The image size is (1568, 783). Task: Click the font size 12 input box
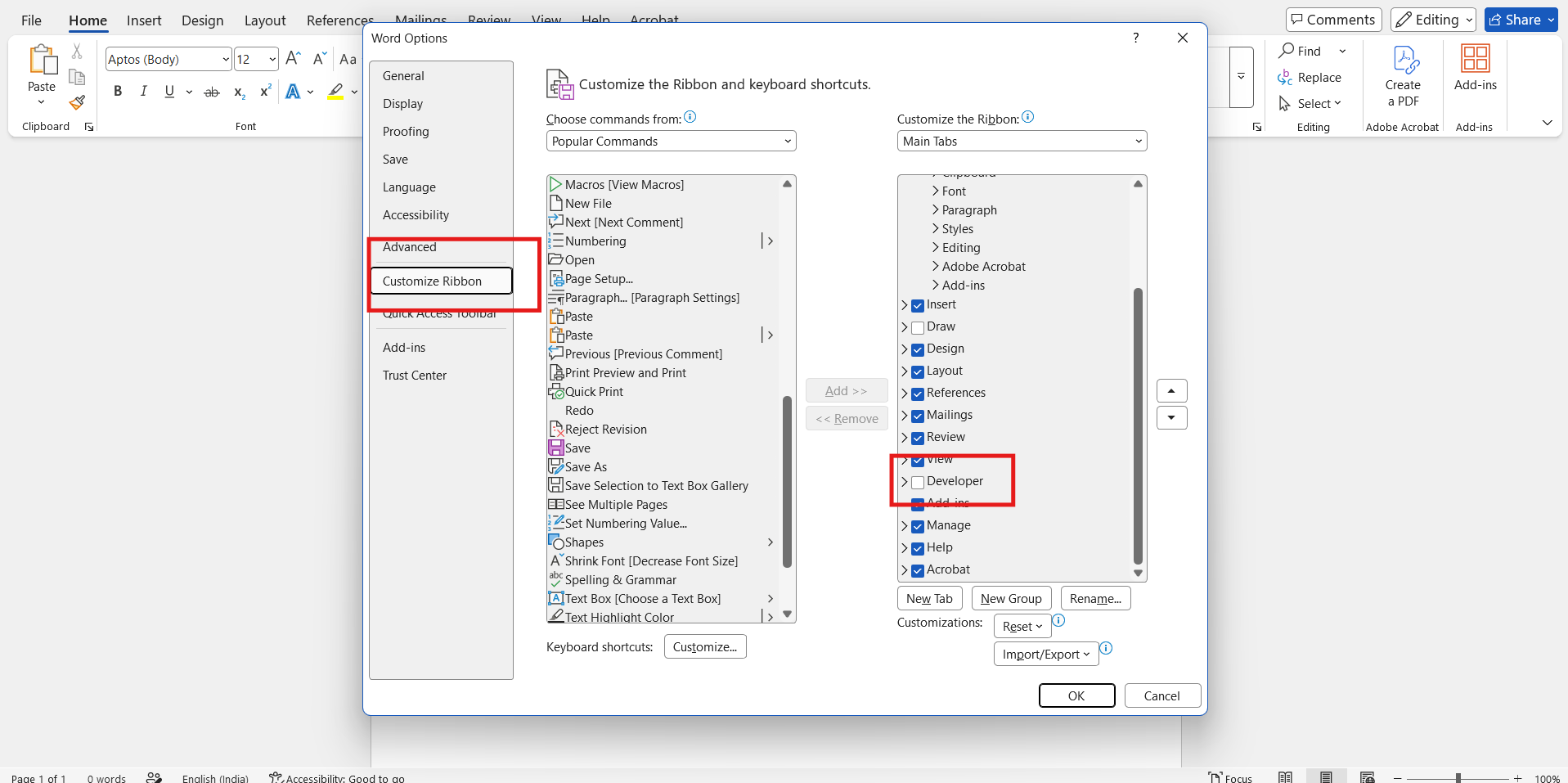tap(249, 59)
